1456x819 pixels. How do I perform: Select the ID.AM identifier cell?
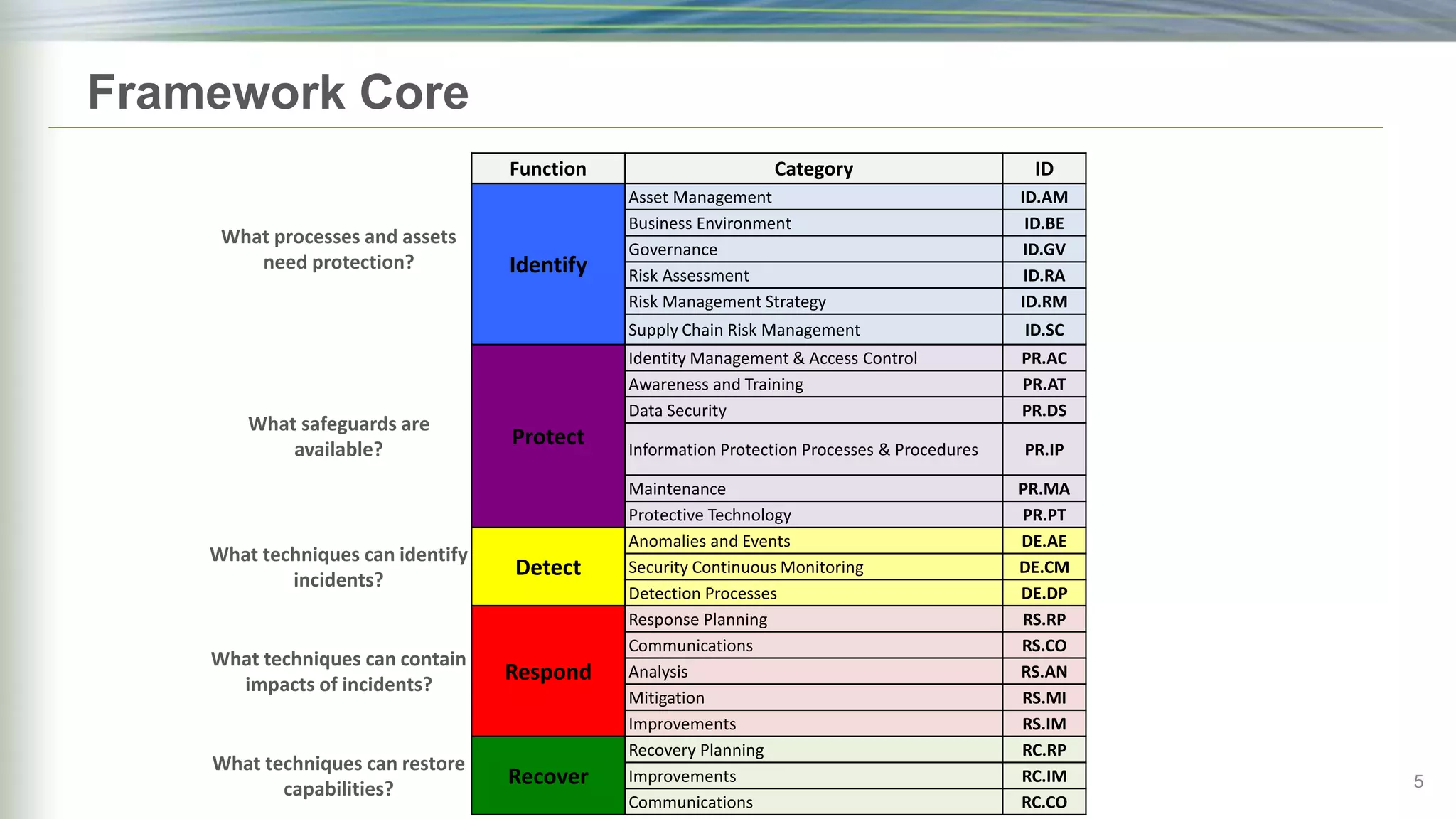tap(1044, 197)
